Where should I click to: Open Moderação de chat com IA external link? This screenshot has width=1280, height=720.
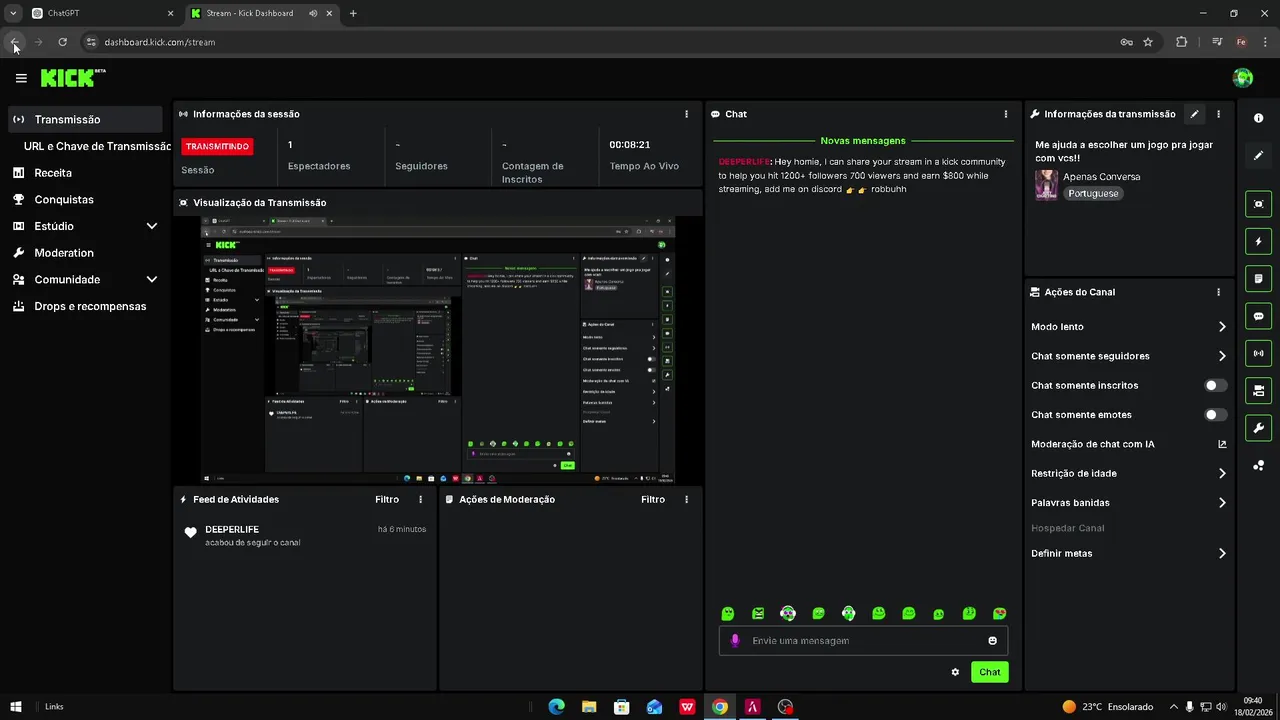(x=1222, y=444)
